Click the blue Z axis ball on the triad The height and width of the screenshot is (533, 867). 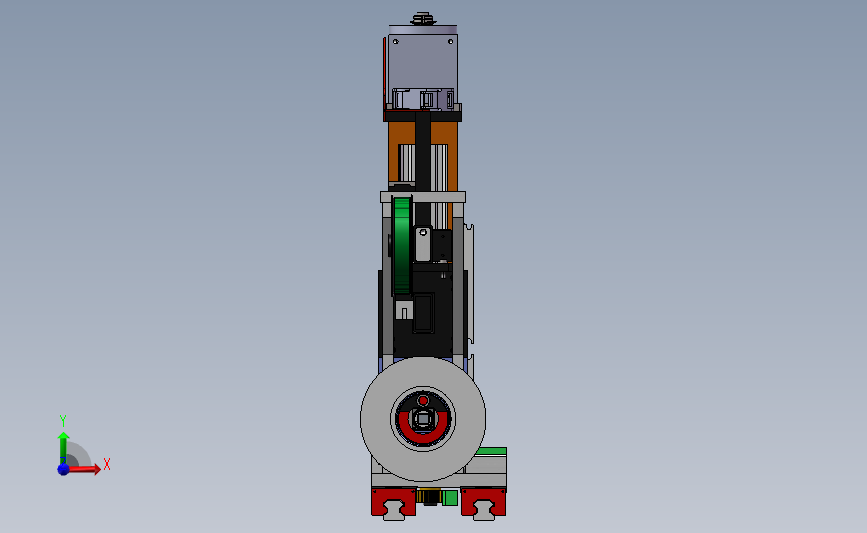[x=64, y=469]
